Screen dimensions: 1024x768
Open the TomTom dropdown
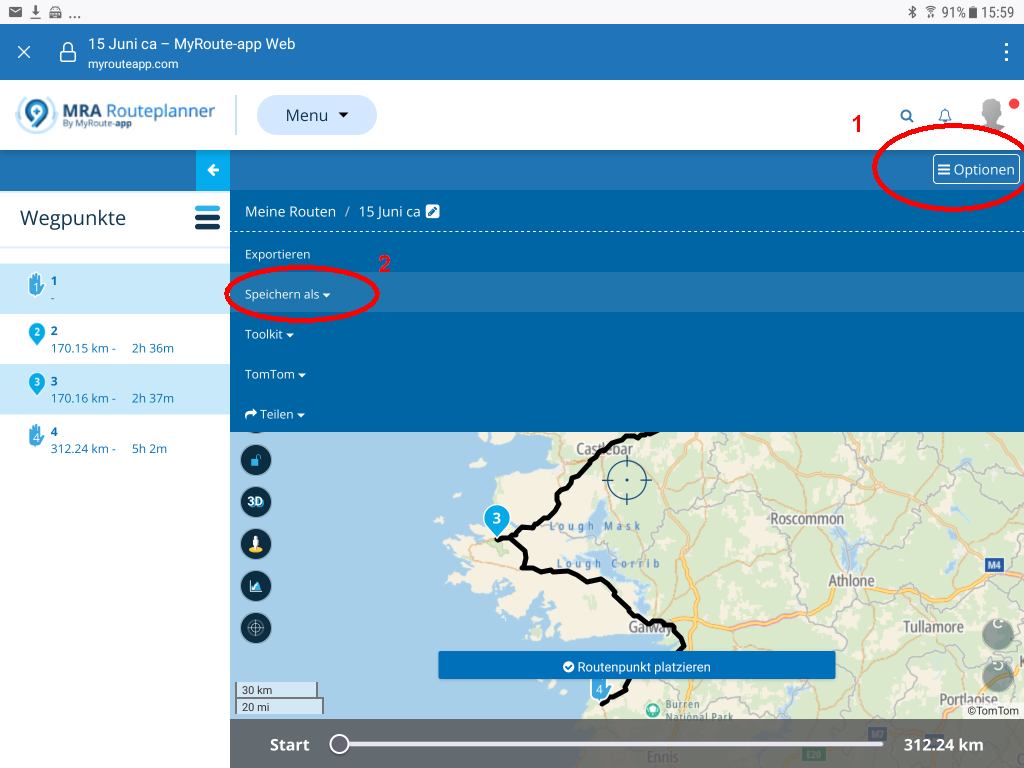pos(275,374)
